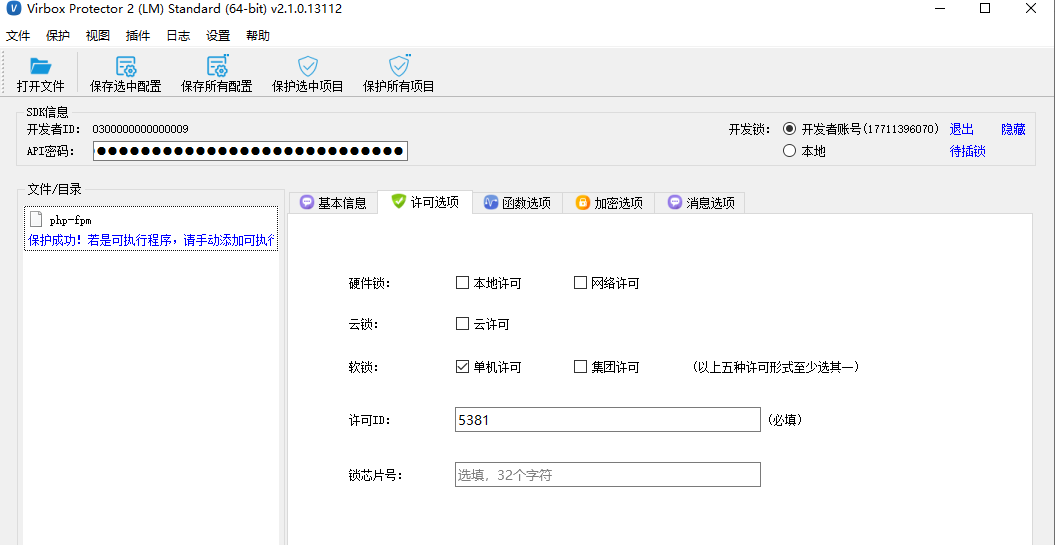Switch to the 基本信息 tab
Image resolution: width=1055 pixels, height=545 pixels.
click(x=332, y=203)
